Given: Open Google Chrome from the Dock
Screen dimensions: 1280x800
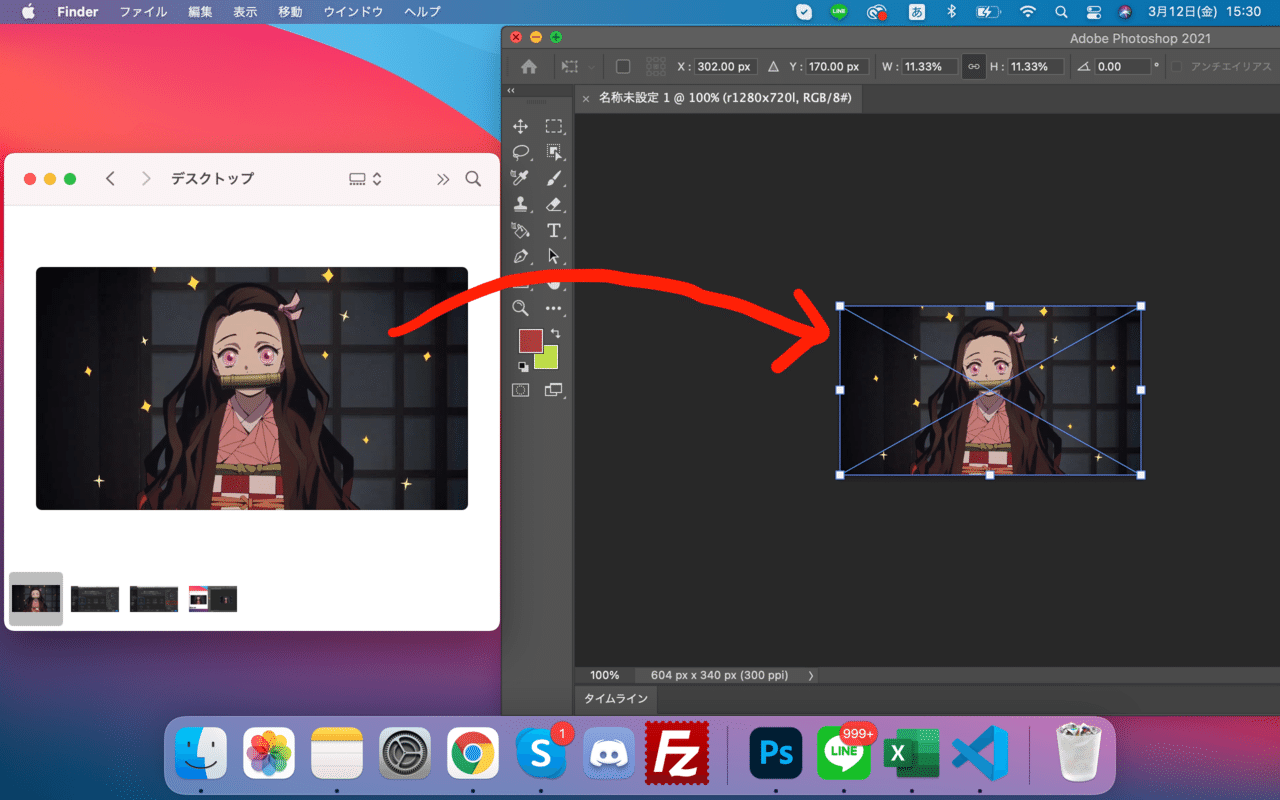Looking at the screenshot, I should [x=473, y=753].
